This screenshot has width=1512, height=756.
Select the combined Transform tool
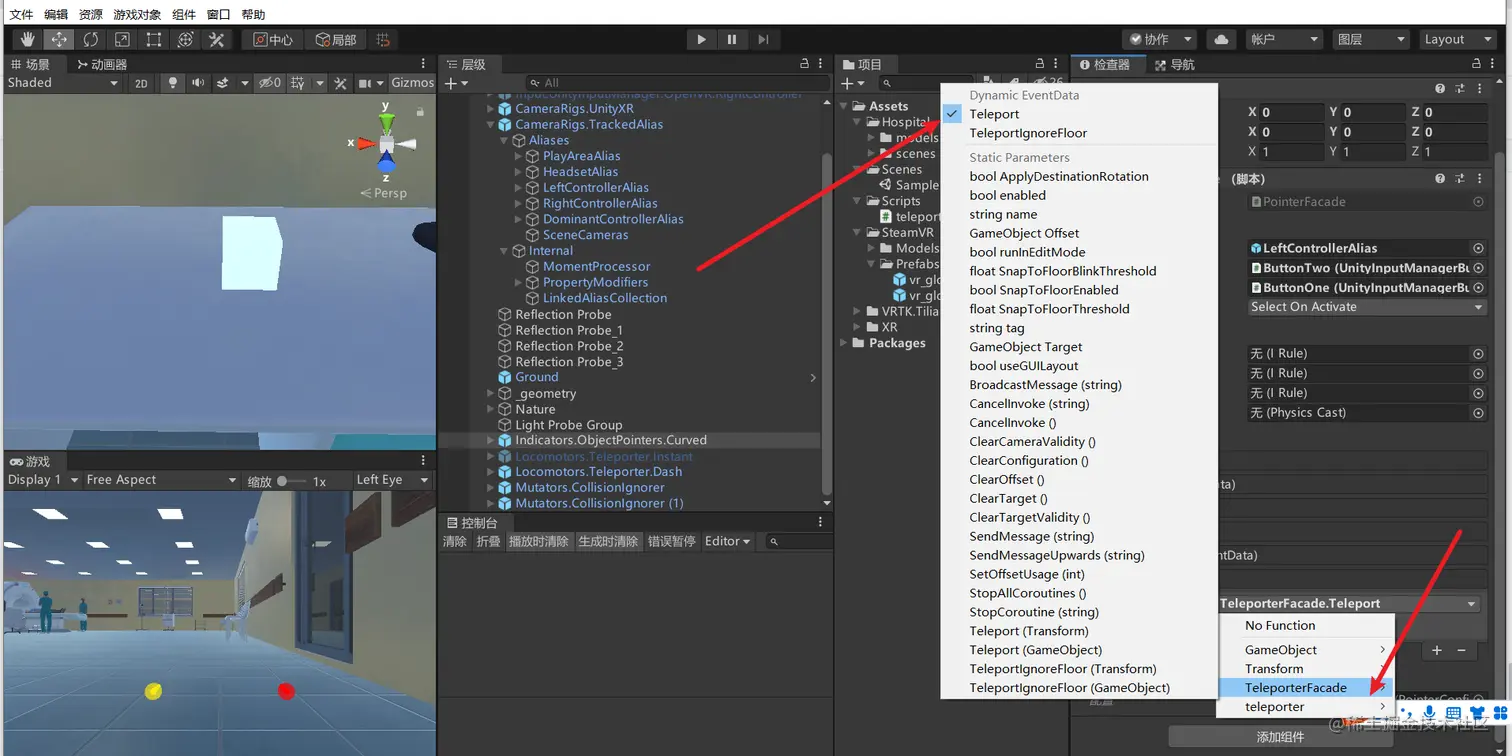[185, 39]
